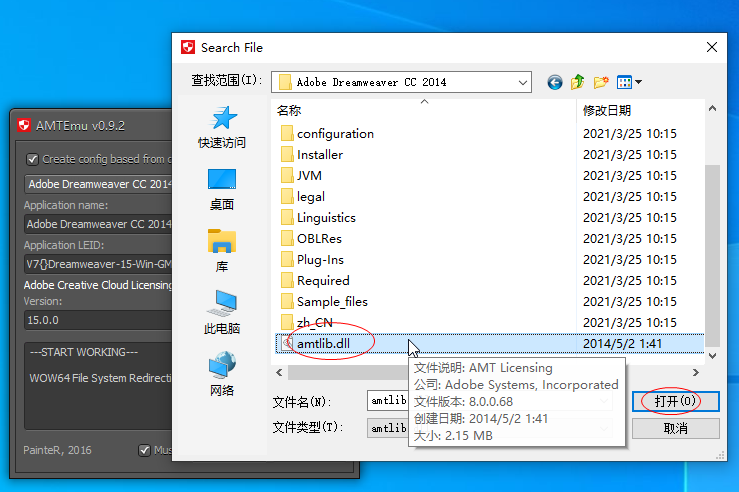739x492 pixels.
Task: Click the file name (文件名) input field
Action: pos(489,401)
